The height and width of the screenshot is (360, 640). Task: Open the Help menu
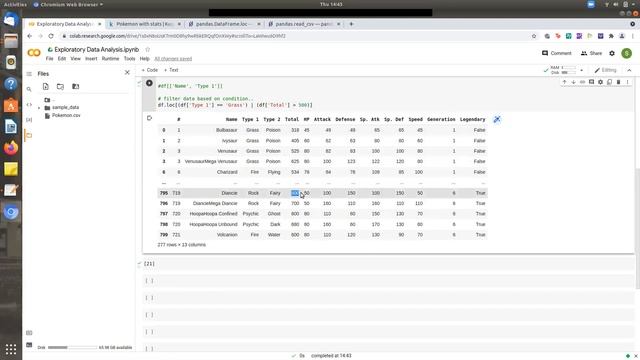click(144, 59)
